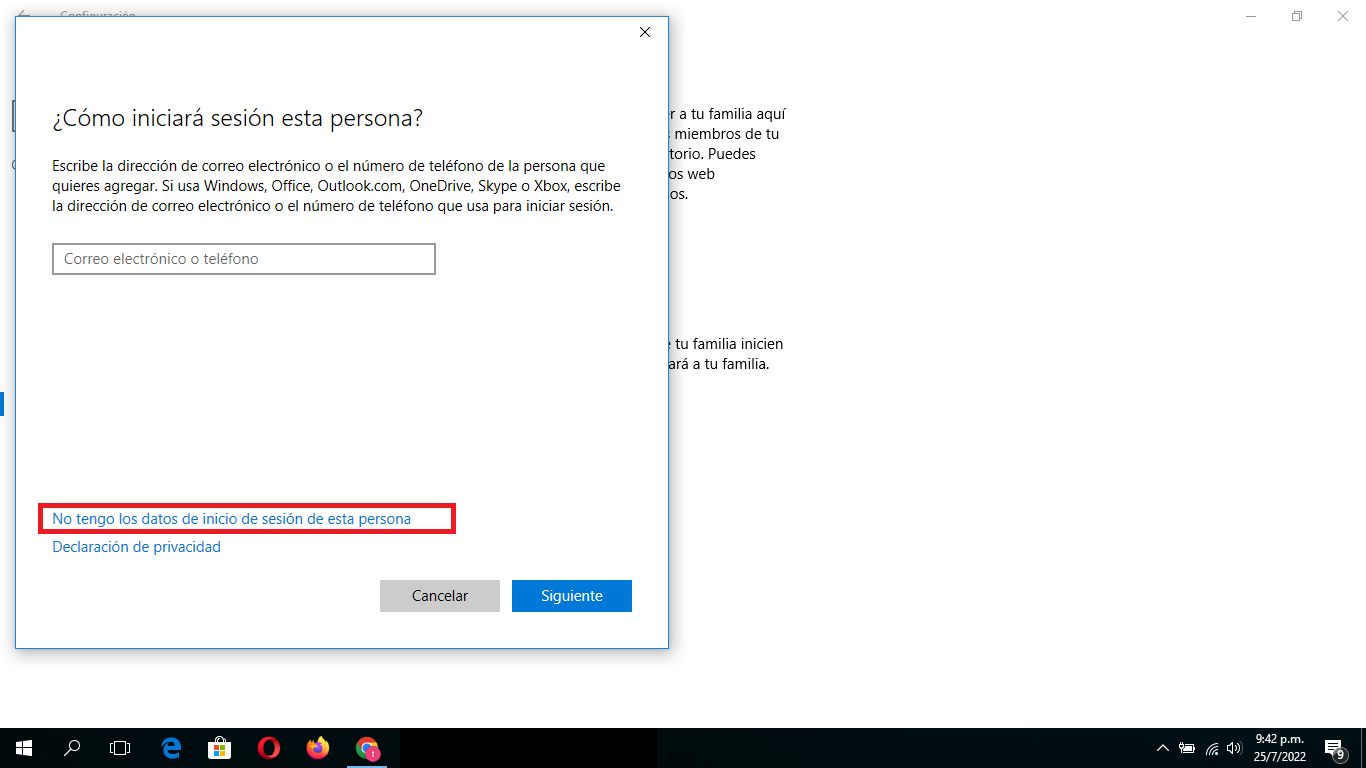This screenshot has height=768, width=1366.
Task: Minimize the Configuración window
Action: tap(1251, 16)
